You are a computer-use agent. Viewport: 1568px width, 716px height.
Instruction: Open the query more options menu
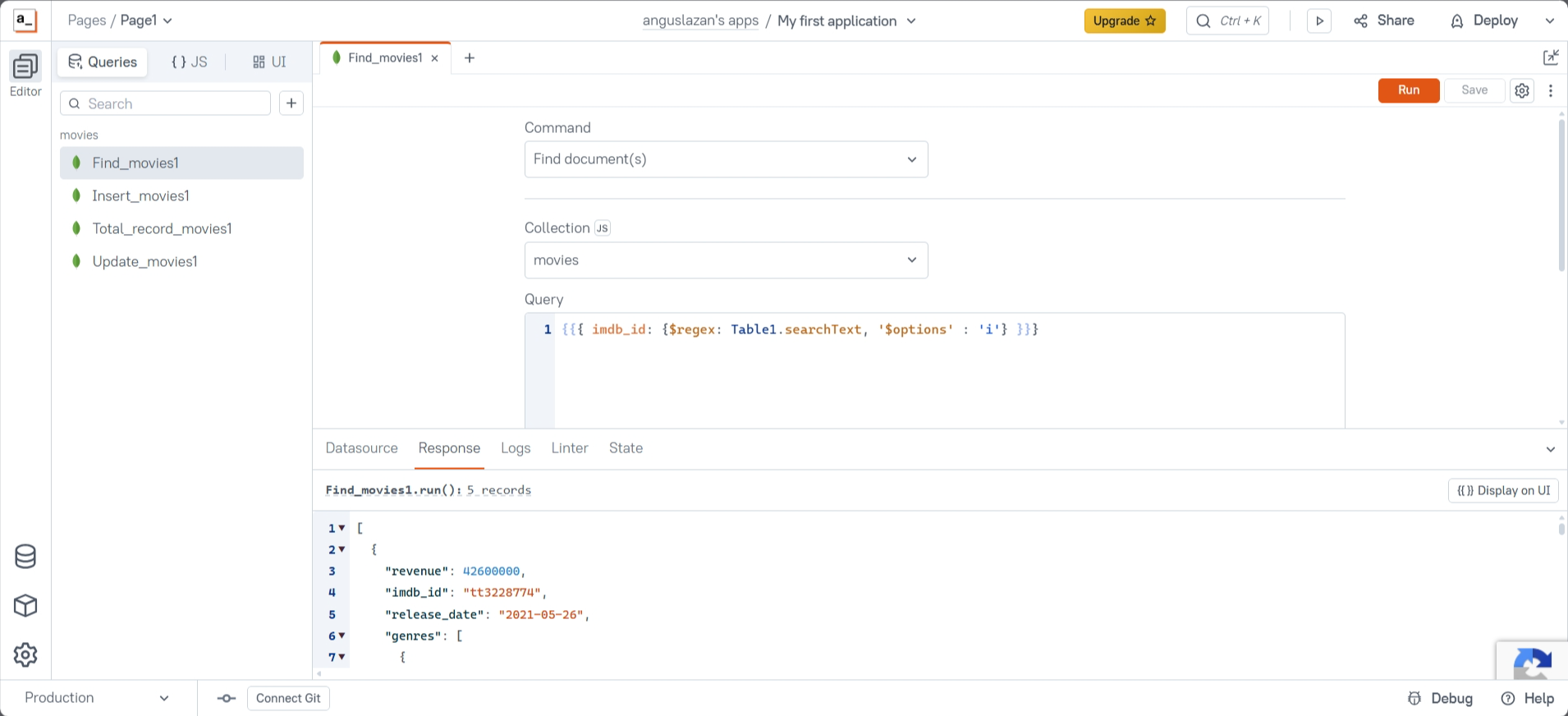tap(1551, 90)
